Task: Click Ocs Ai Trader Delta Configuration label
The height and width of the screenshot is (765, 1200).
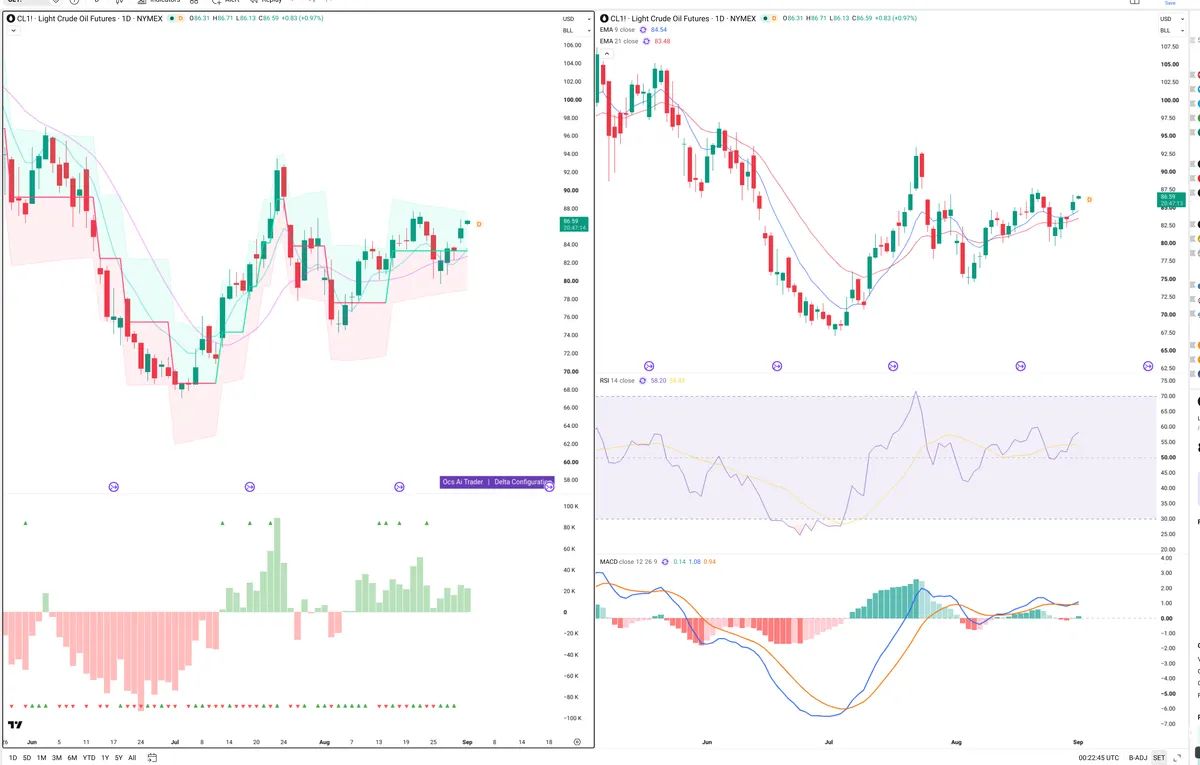Action: point(497,482)
